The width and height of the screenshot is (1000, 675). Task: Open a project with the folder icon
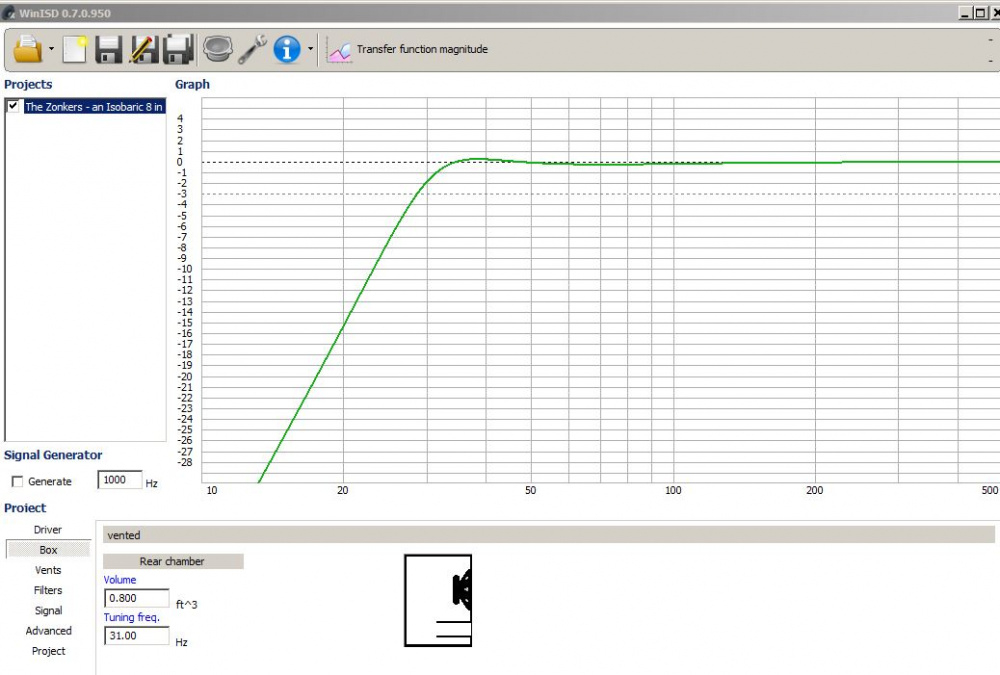click(x=27, y=48)
